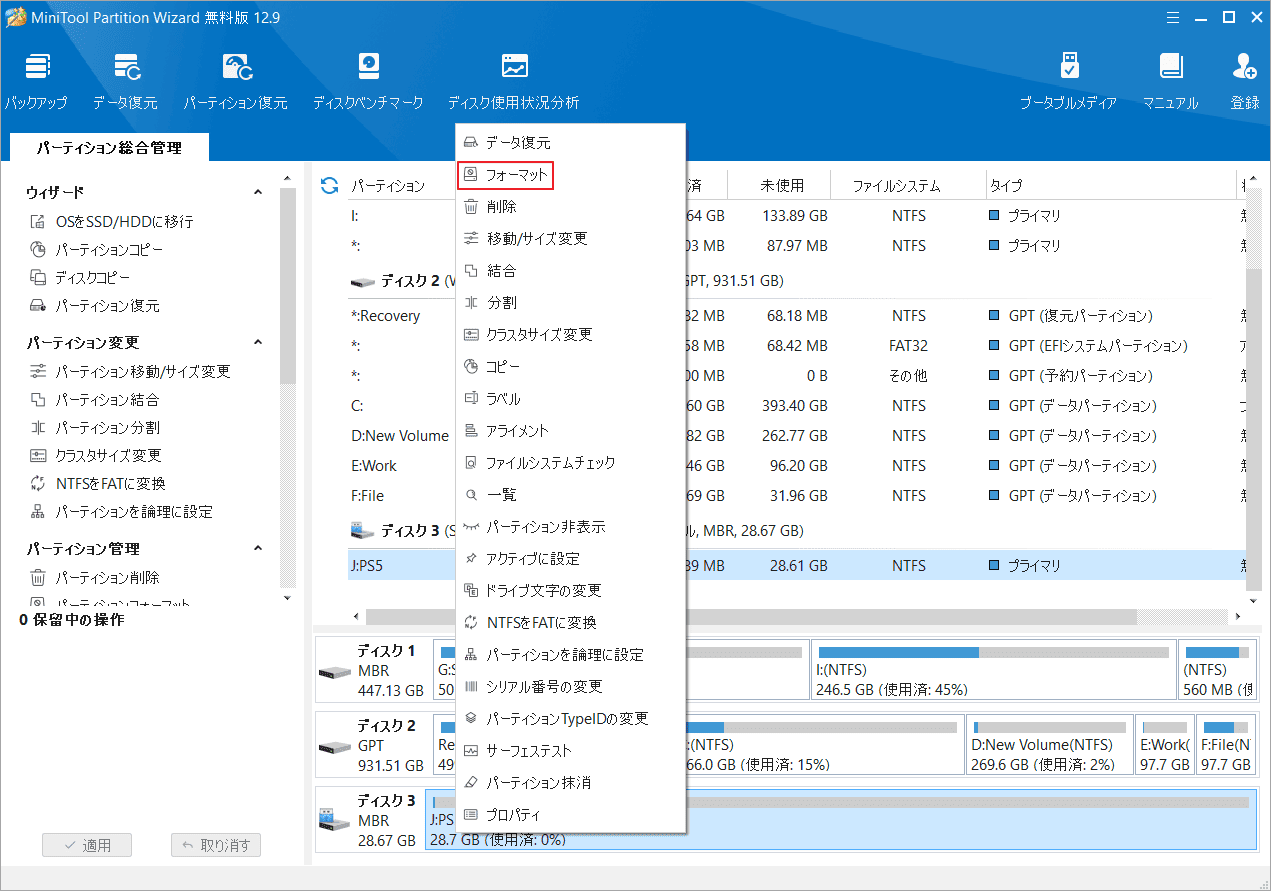The image size is (1271, 891).
Task: Select I:(NTFS) block in the disk map
Action: pyautogui.click(x=993, y=669)
